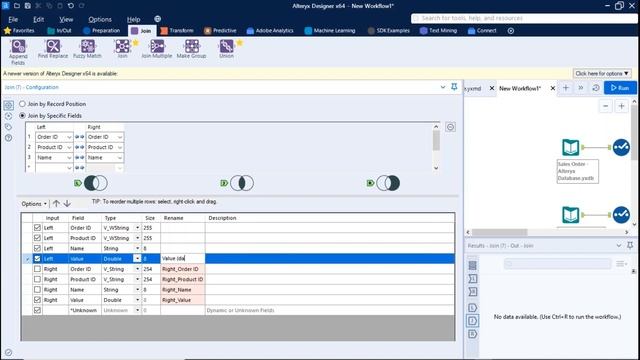Remove join row with minus circle
Viewport: 640px width, 360px height.
[x=450, y=127]
